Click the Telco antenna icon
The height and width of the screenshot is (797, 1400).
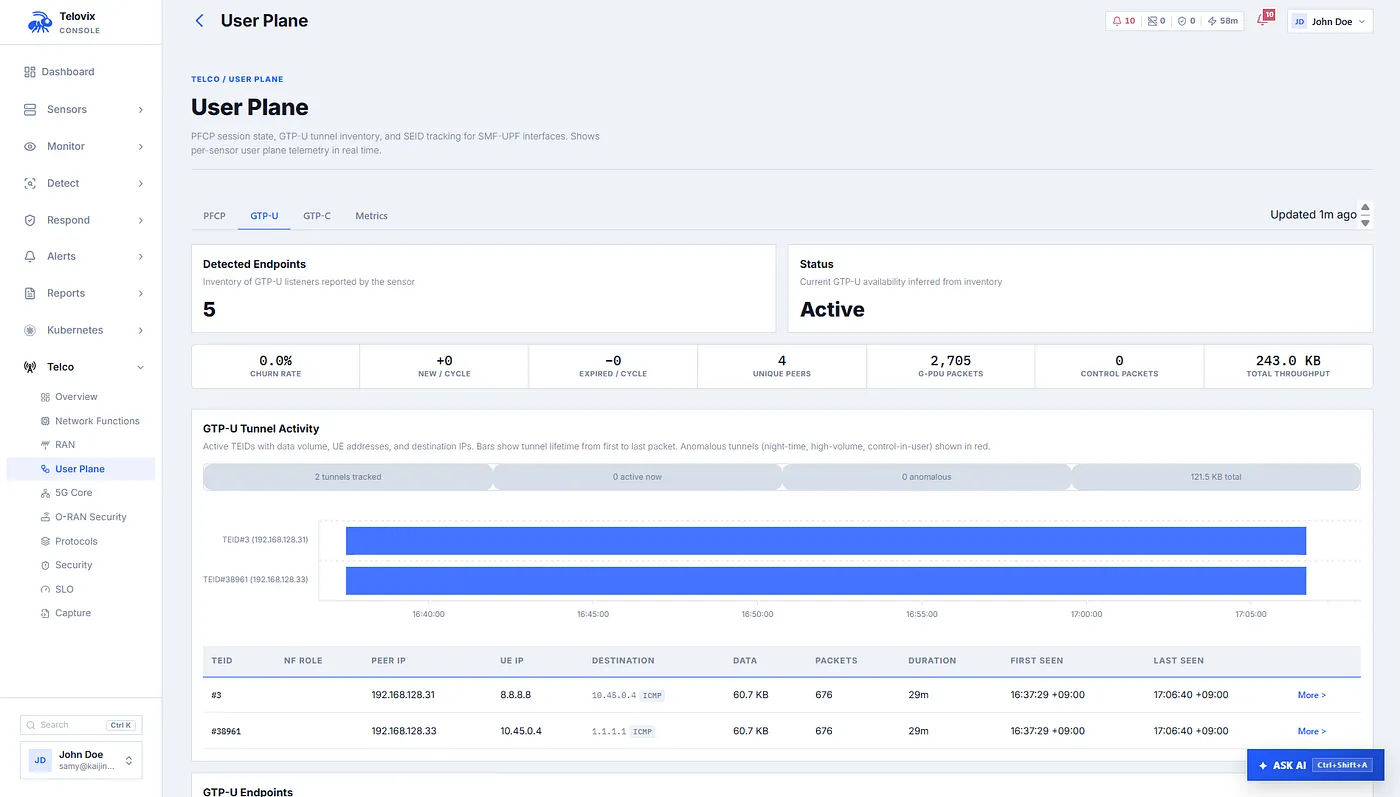point(30,367)
